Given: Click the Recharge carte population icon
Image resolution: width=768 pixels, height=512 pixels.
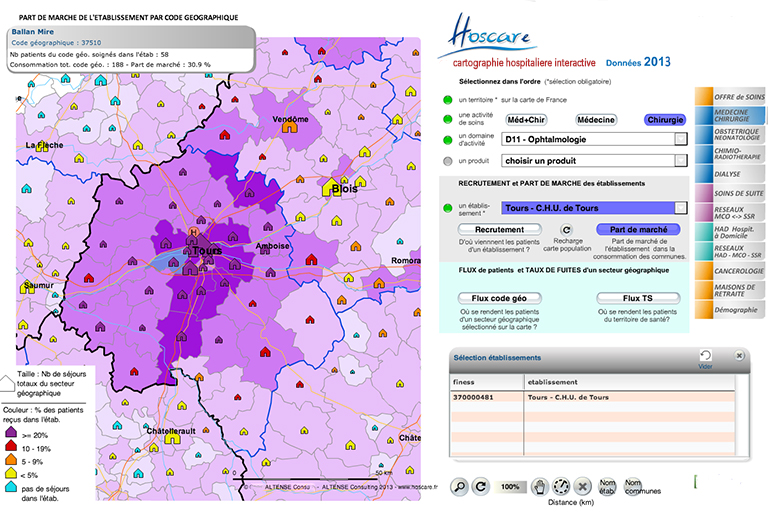Looking at the screenshot, I should pos(566,230).
